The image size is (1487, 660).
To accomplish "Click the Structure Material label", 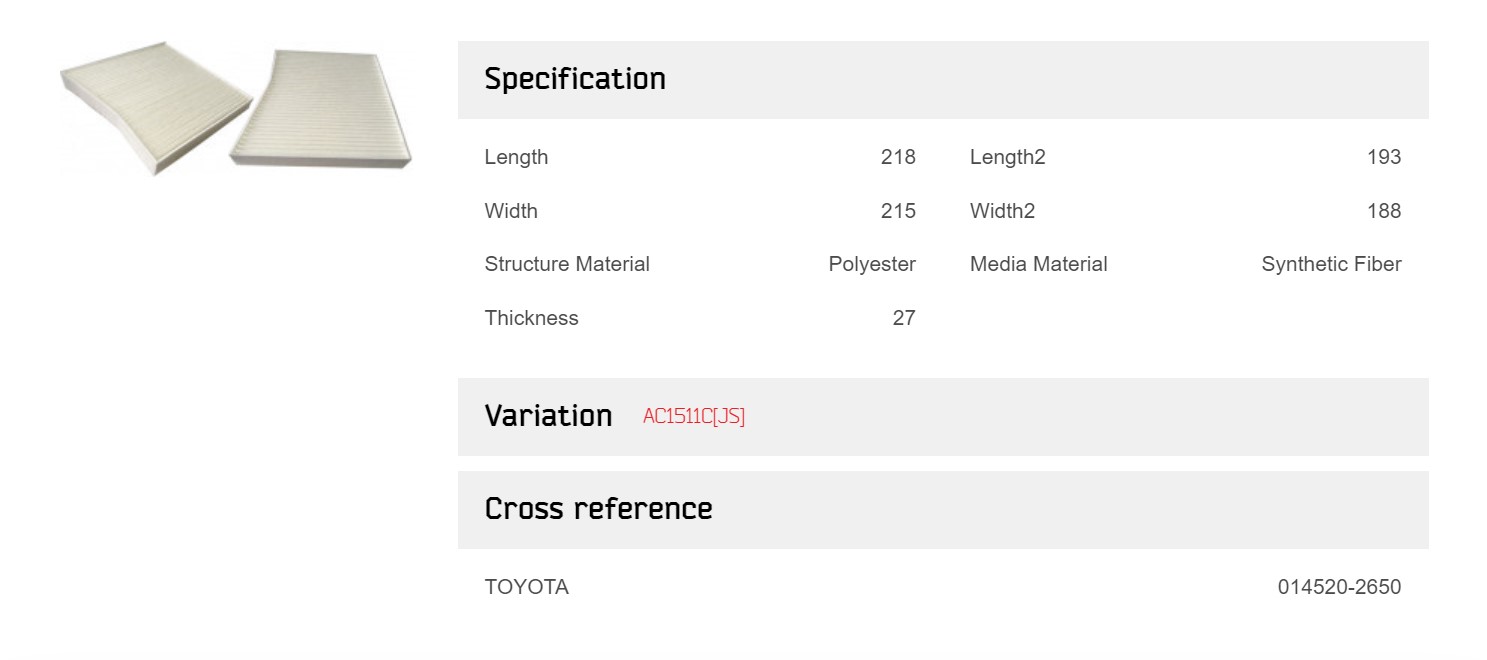I will (567, 264).
